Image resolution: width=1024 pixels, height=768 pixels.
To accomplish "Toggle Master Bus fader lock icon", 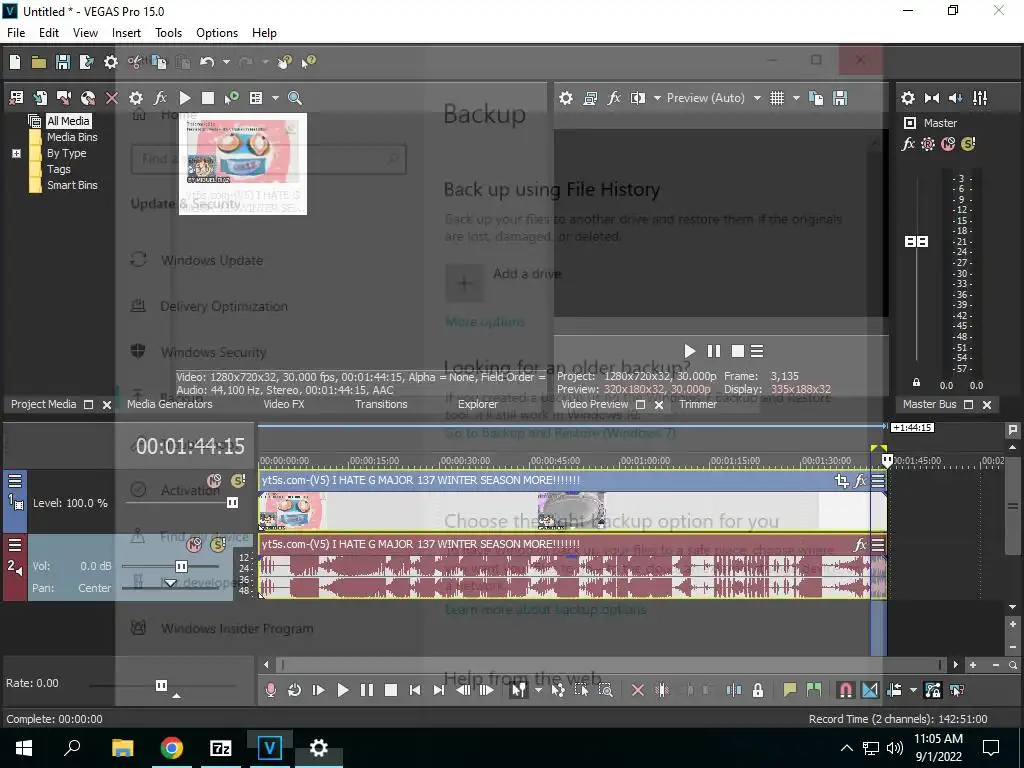I will 916,383.
